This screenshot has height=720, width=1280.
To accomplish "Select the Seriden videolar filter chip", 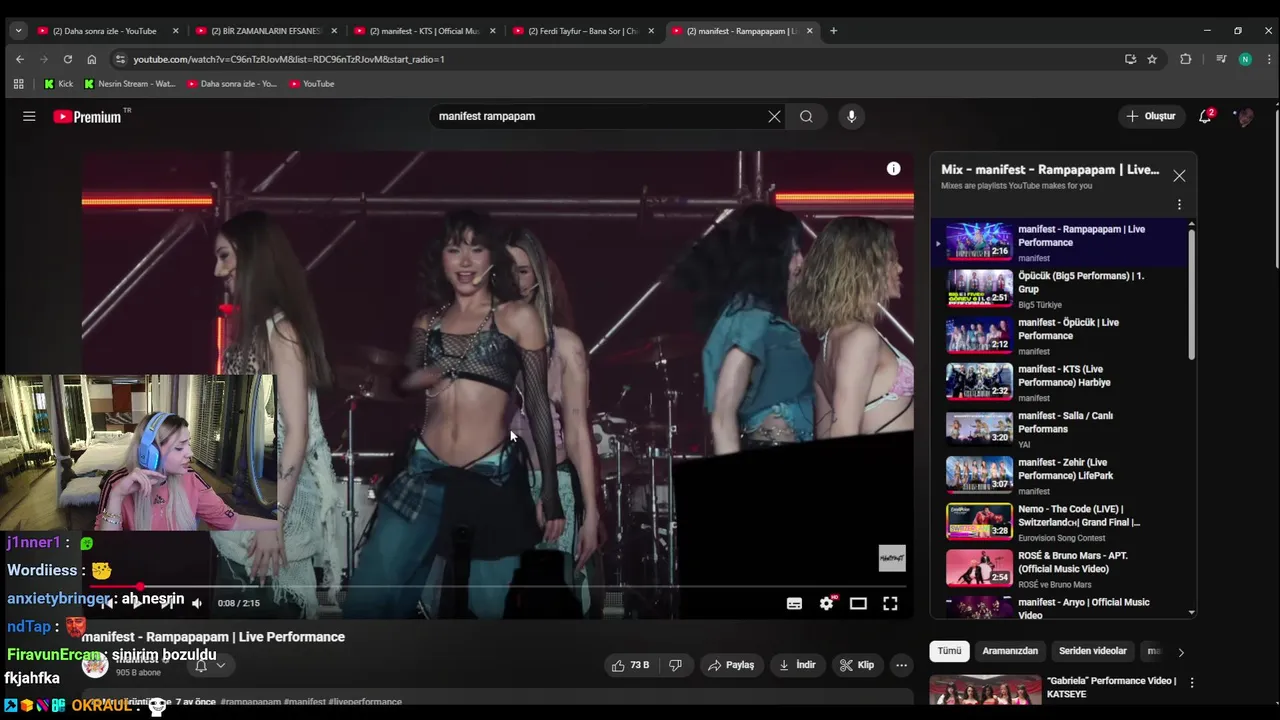I will click(1093, 651).
